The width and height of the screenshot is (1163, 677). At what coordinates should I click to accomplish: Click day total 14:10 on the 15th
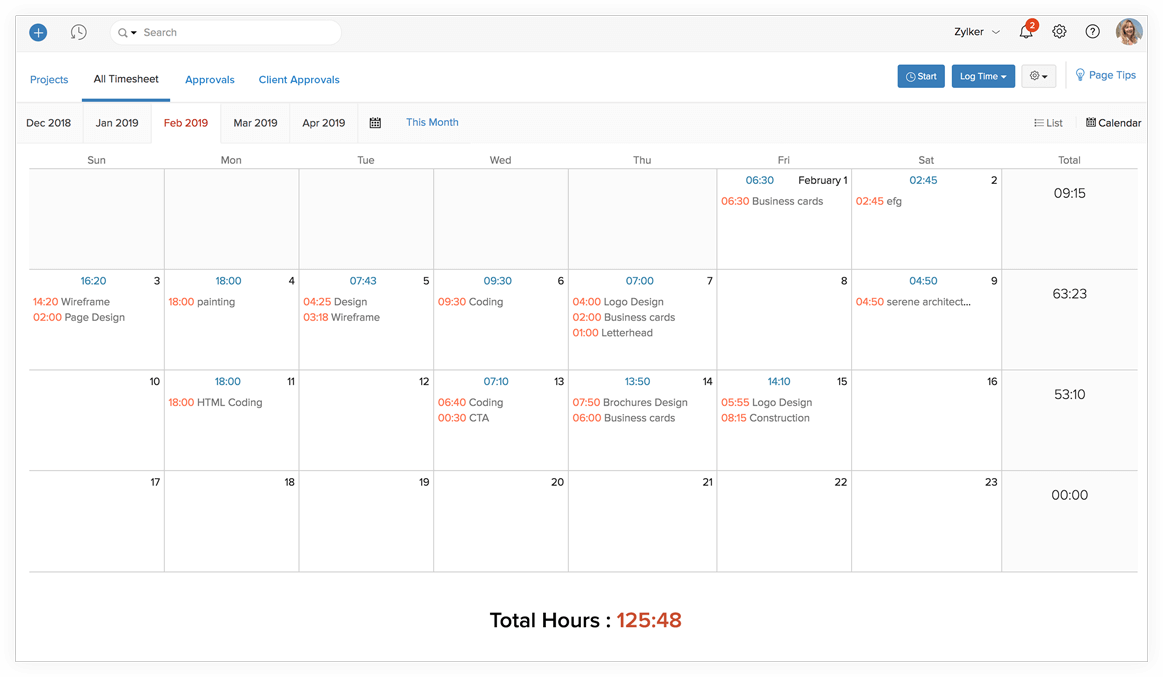point(779,382)
